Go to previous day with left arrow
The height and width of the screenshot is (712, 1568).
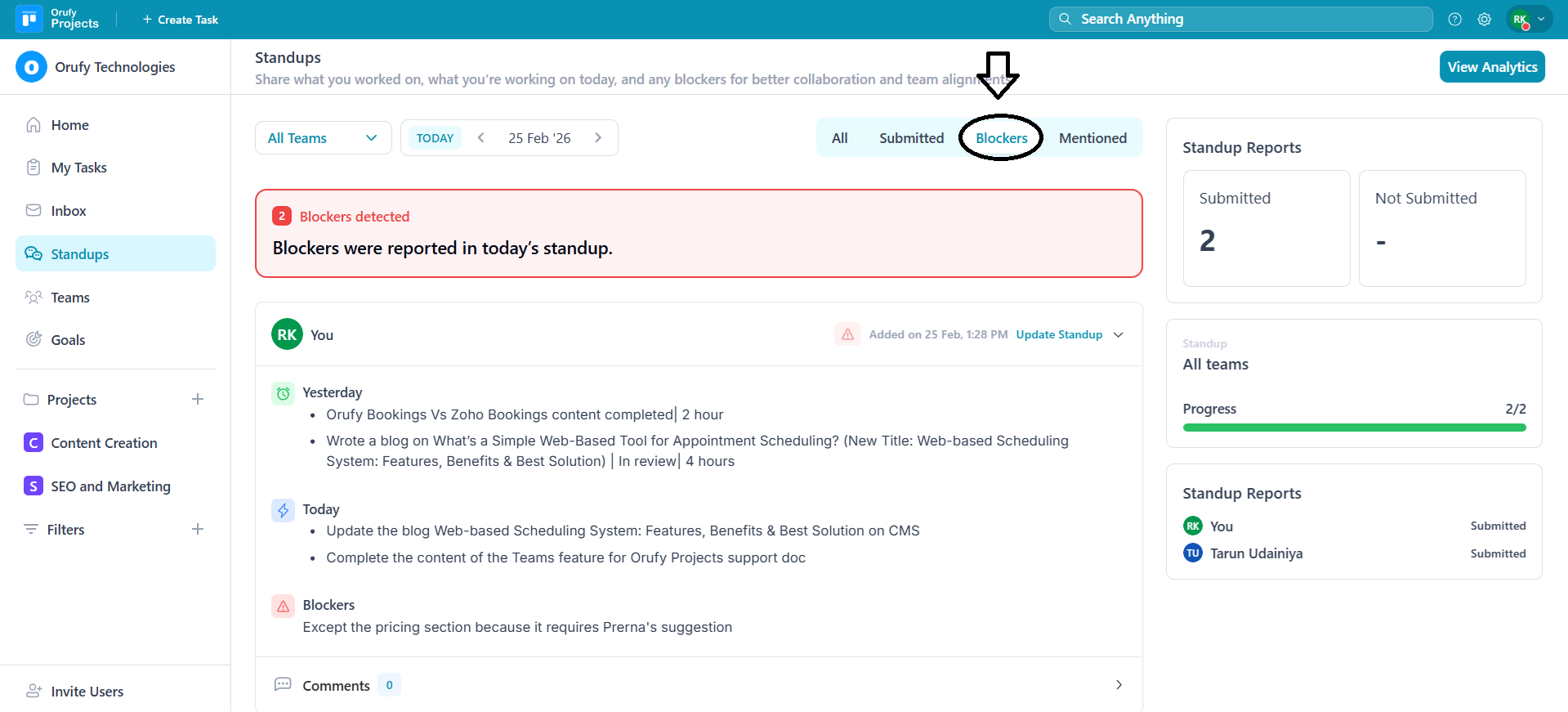pos(481,138)
